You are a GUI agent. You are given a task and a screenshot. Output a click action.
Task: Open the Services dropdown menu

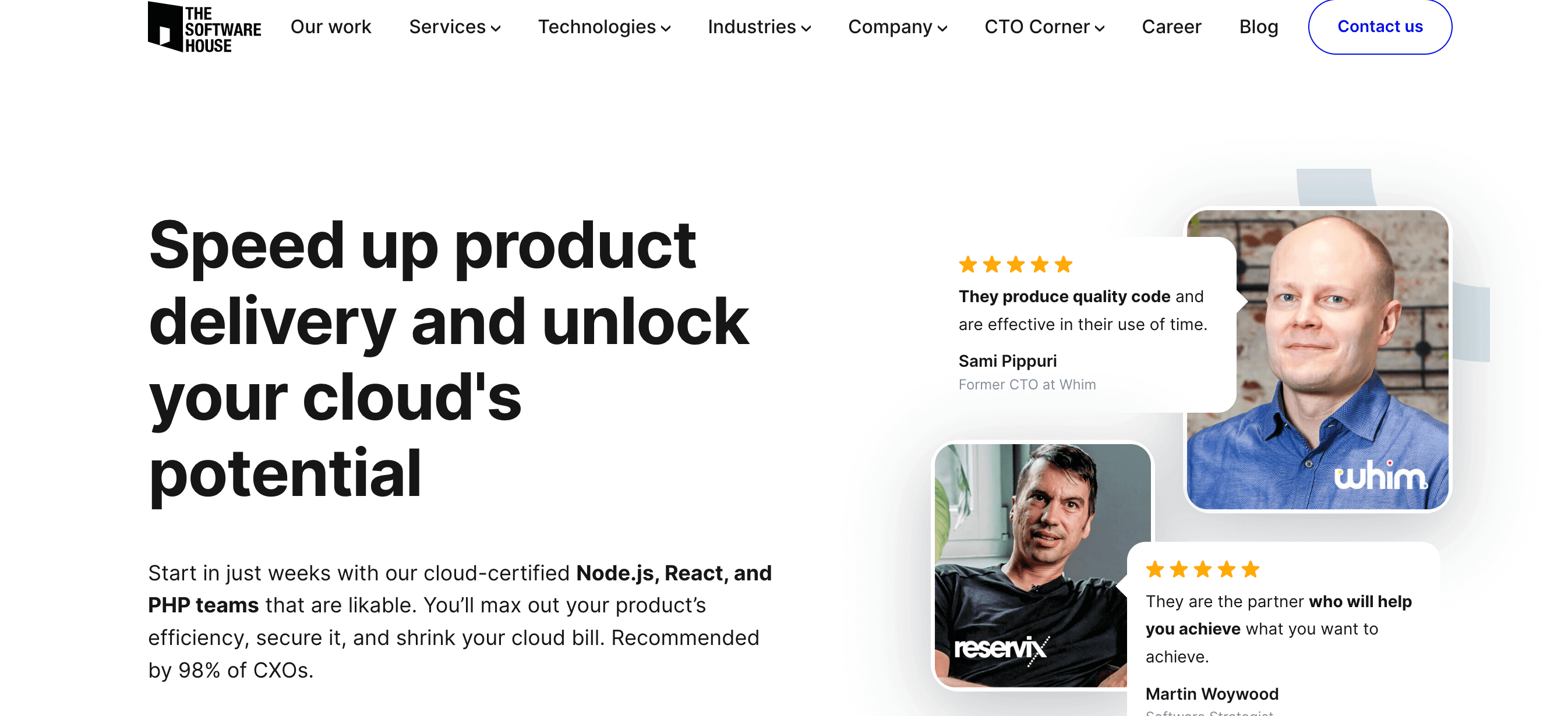coord(454,27)
